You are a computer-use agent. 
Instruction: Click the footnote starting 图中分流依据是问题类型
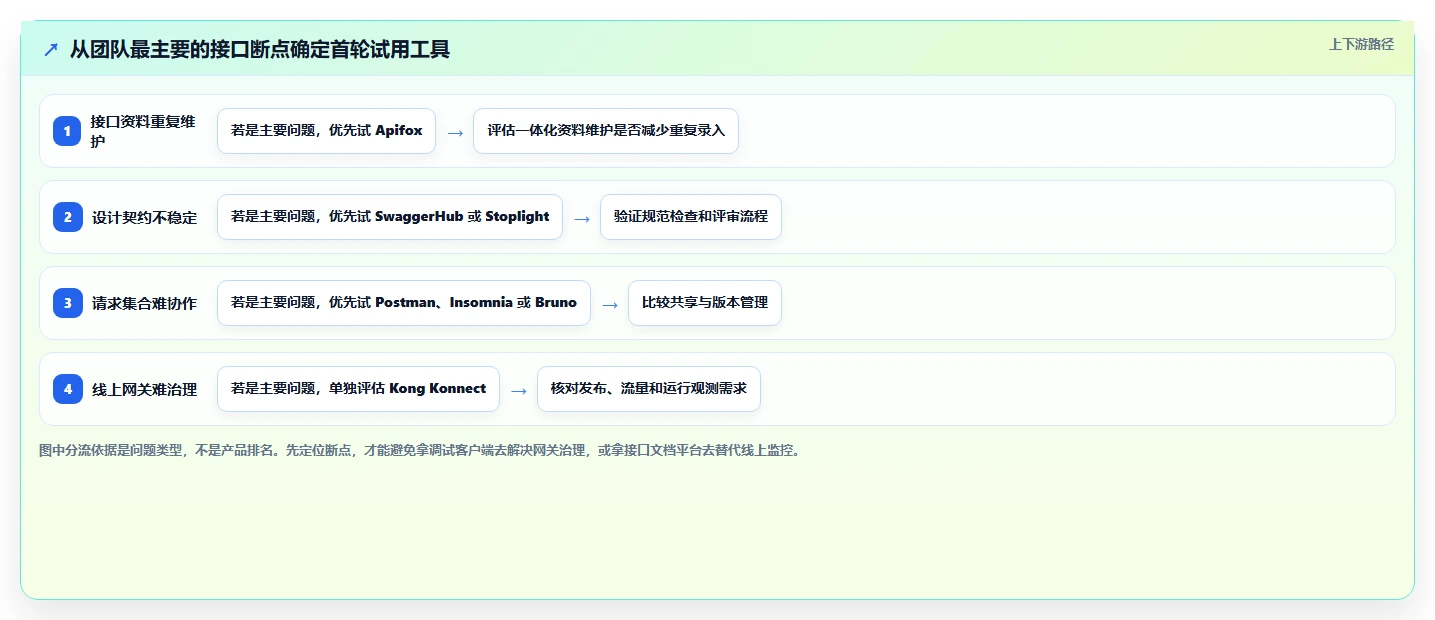pos(420,450)
